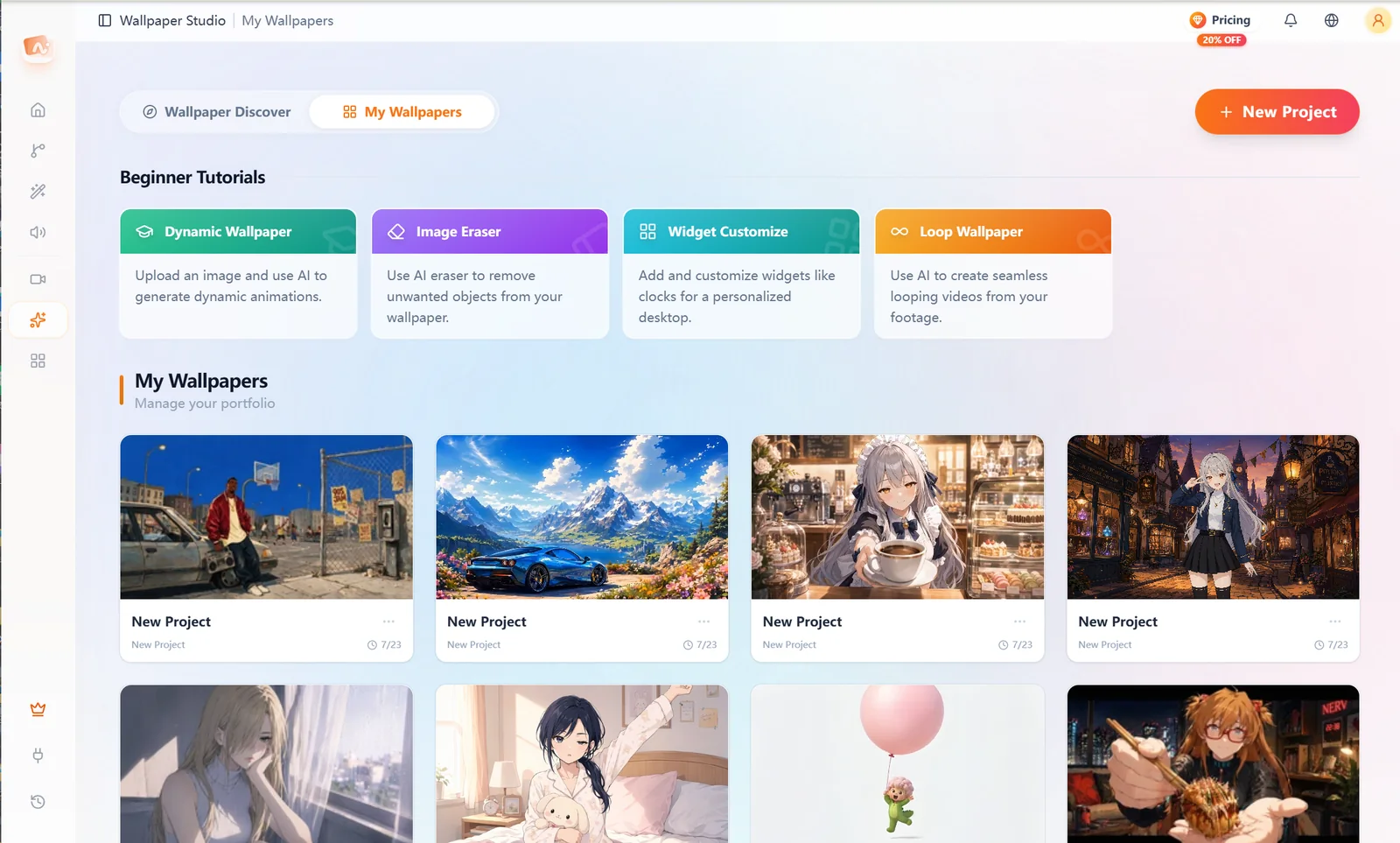Click the My Wallpapers breadcrumb in header
The height and width of the screenshot is (843, 1400).
(287, 20)
